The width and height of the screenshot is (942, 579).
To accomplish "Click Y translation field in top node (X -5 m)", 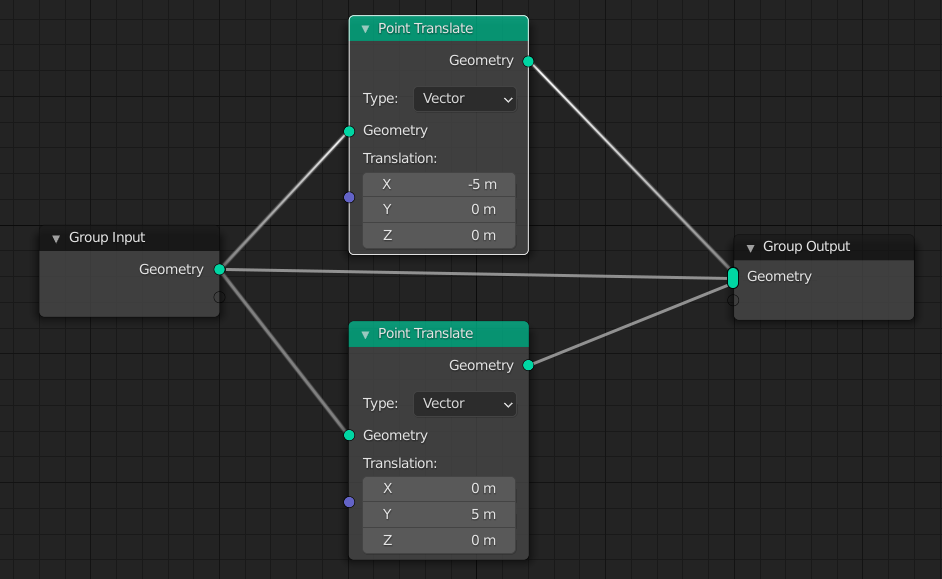I will pyautogui.click(x=439, y=210).
